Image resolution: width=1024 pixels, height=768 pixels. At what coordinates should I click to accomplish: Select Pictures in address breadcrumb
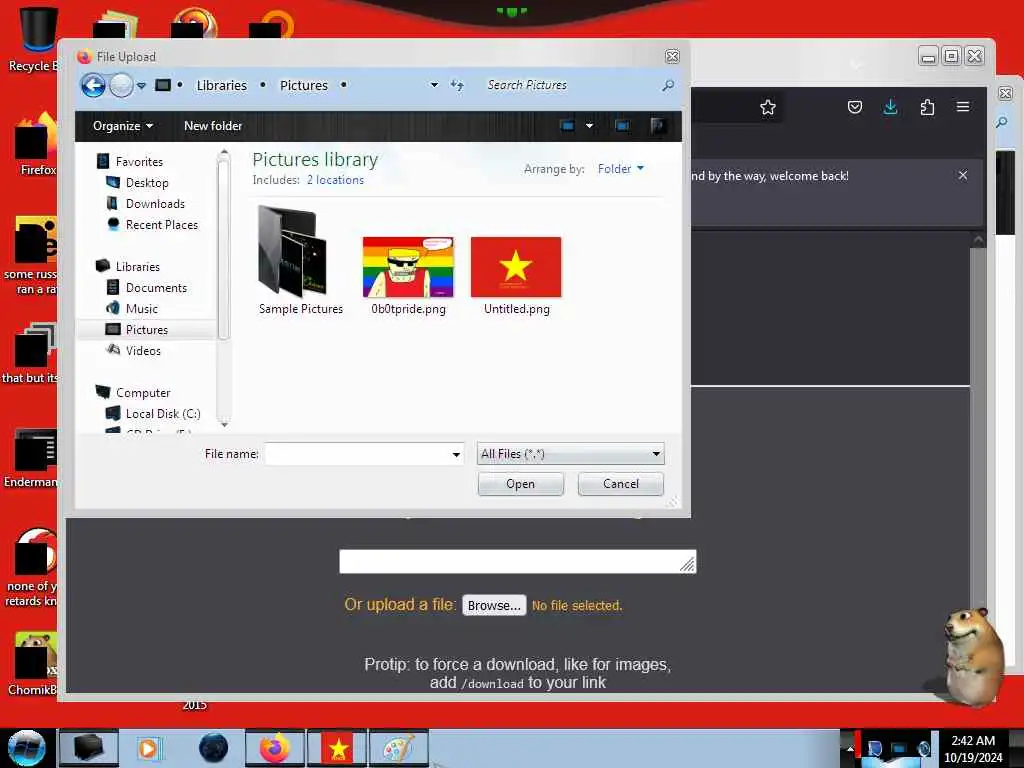[304, 86]
